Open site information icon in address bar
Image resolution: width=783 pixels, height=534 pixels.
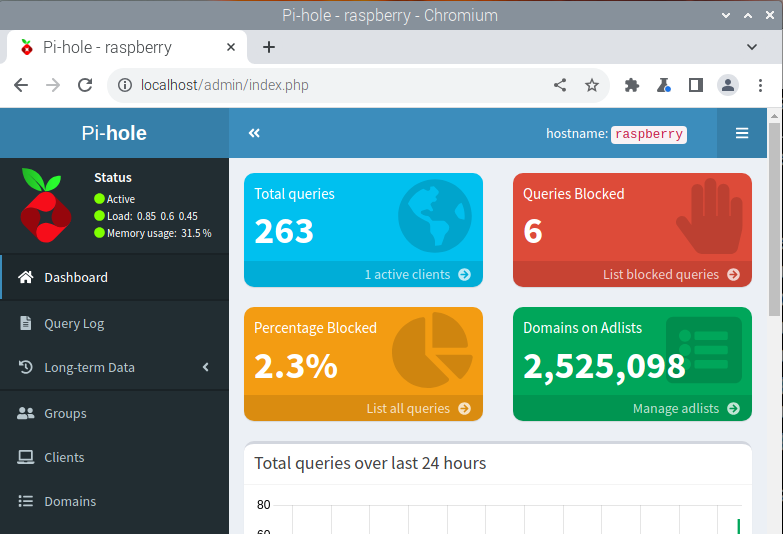point(125,85)
